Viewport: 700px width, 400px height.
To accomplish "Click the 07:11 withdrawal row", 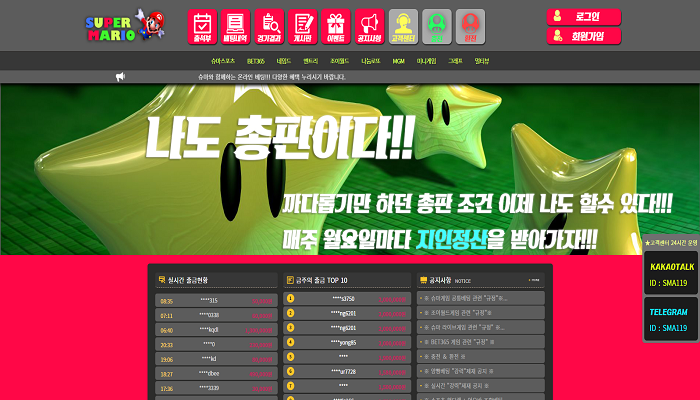I will [216, 315].
